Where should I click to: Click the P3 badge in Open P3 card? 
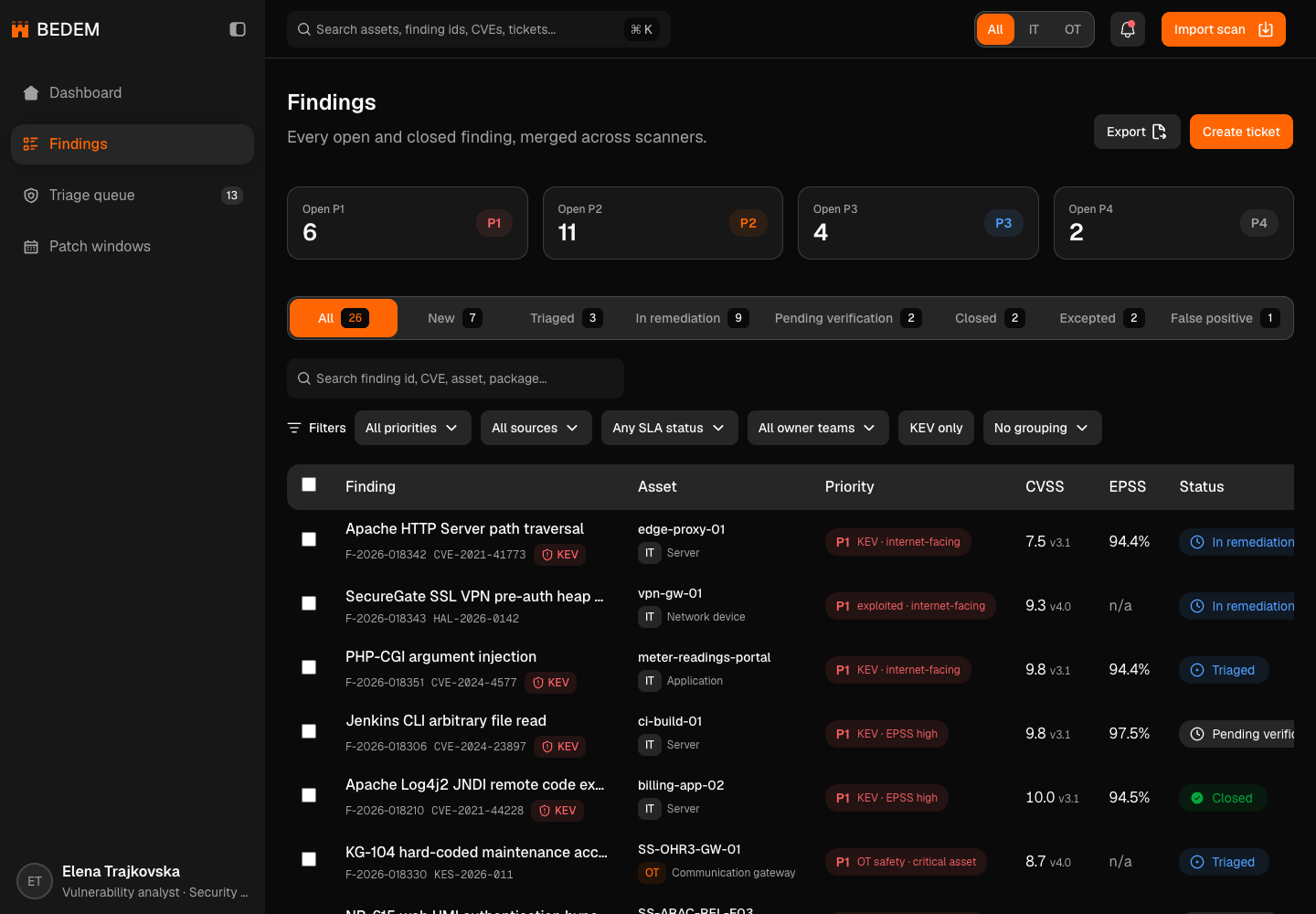[x=1003, y=223]
